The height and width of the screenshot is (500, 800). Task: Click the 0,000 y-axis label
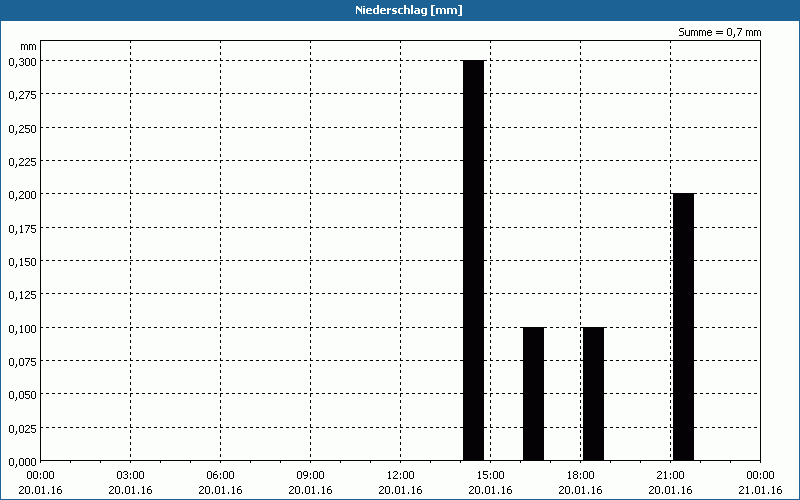tap(22, 462)
